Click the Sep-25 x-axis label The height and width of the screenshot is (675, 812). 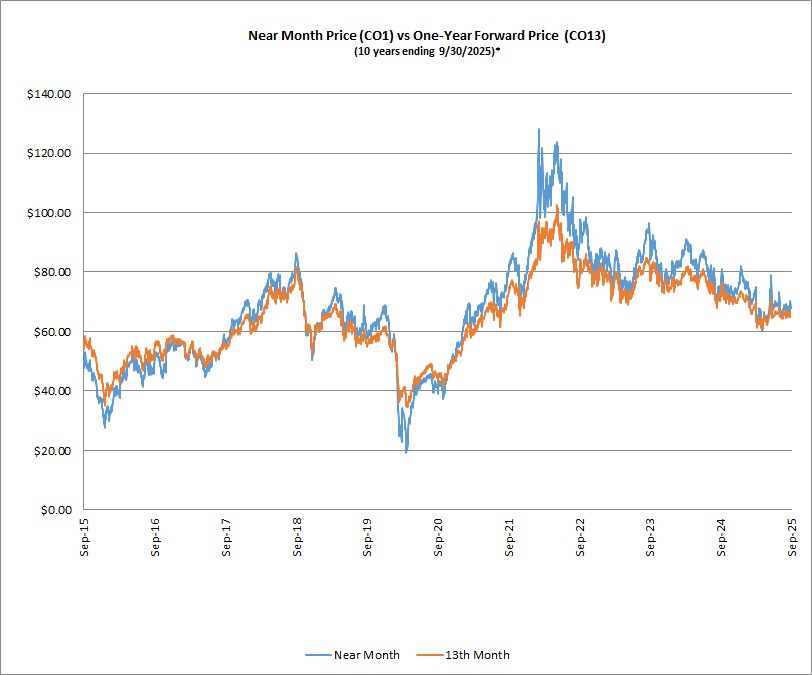tap(792, 537)
